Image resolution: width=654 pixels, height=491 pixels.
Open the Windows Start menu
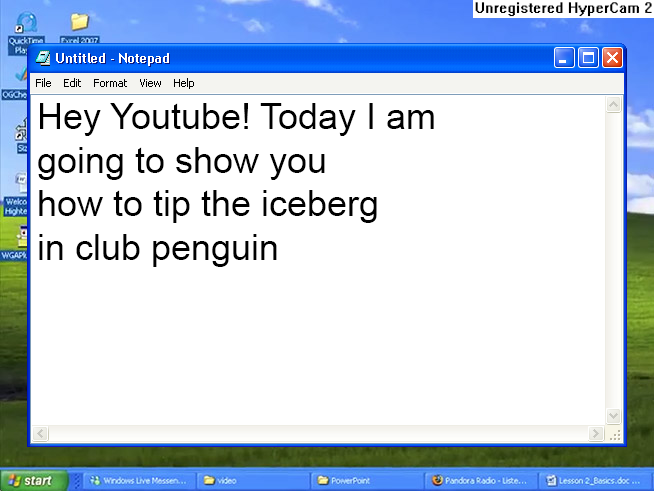pyautogui.click(x=33, y=481)
